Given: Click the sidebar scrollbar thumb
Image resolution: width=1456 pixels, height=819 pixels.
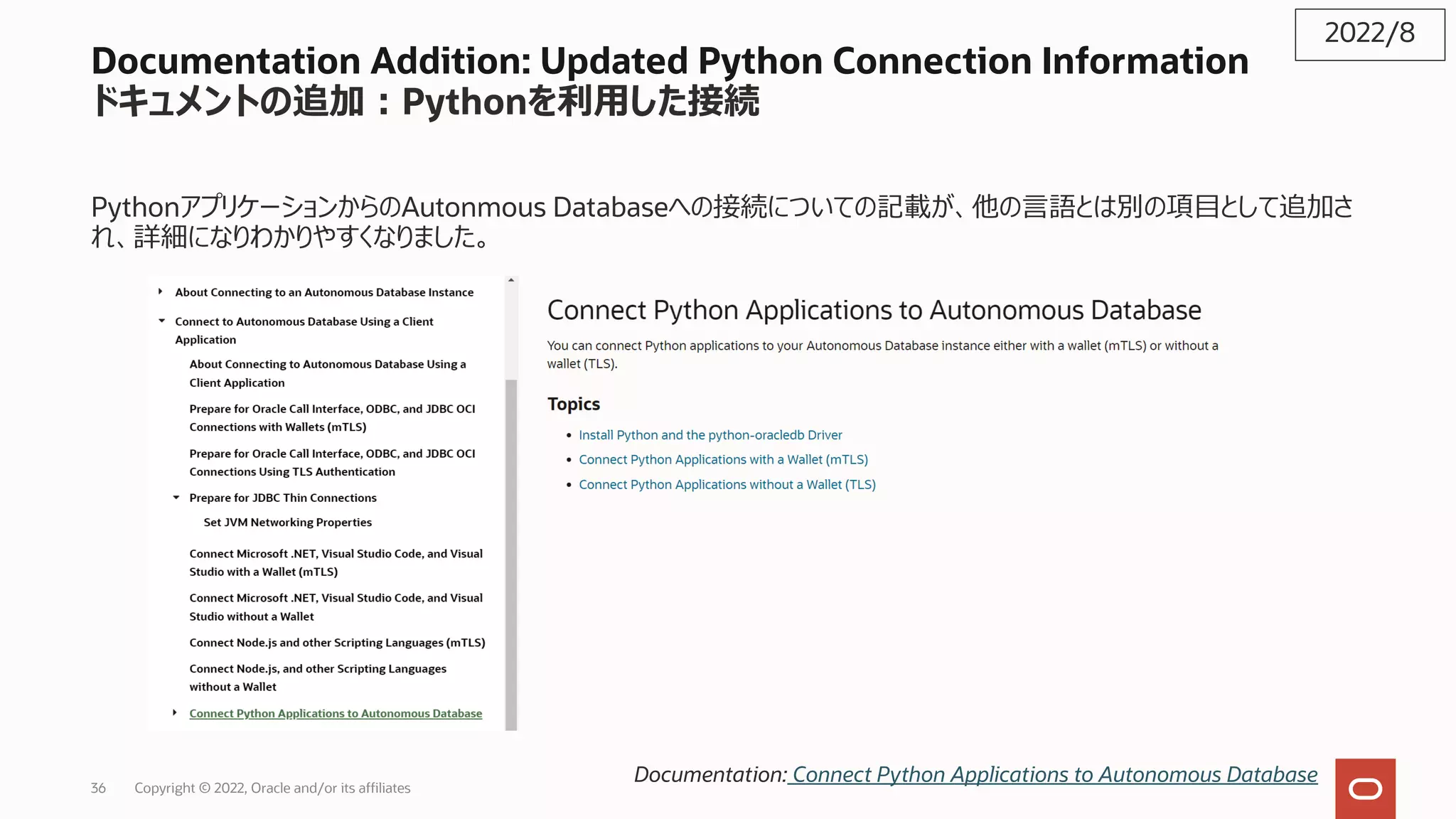Looking at the screenshot, I should tap(511, 555).
